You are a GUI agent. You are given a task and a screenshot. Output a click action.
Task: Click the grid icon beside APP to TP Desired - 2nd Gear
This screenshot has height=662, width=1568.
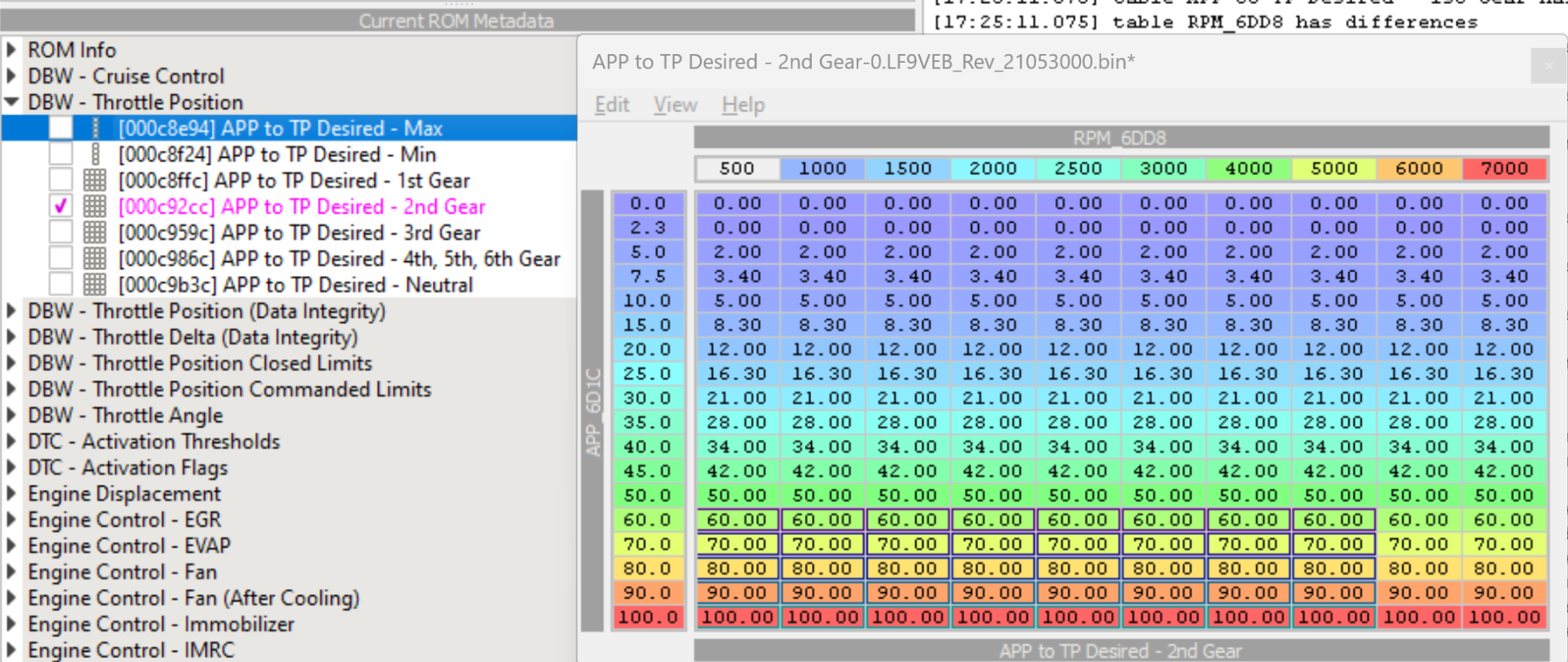pos(95,206)
